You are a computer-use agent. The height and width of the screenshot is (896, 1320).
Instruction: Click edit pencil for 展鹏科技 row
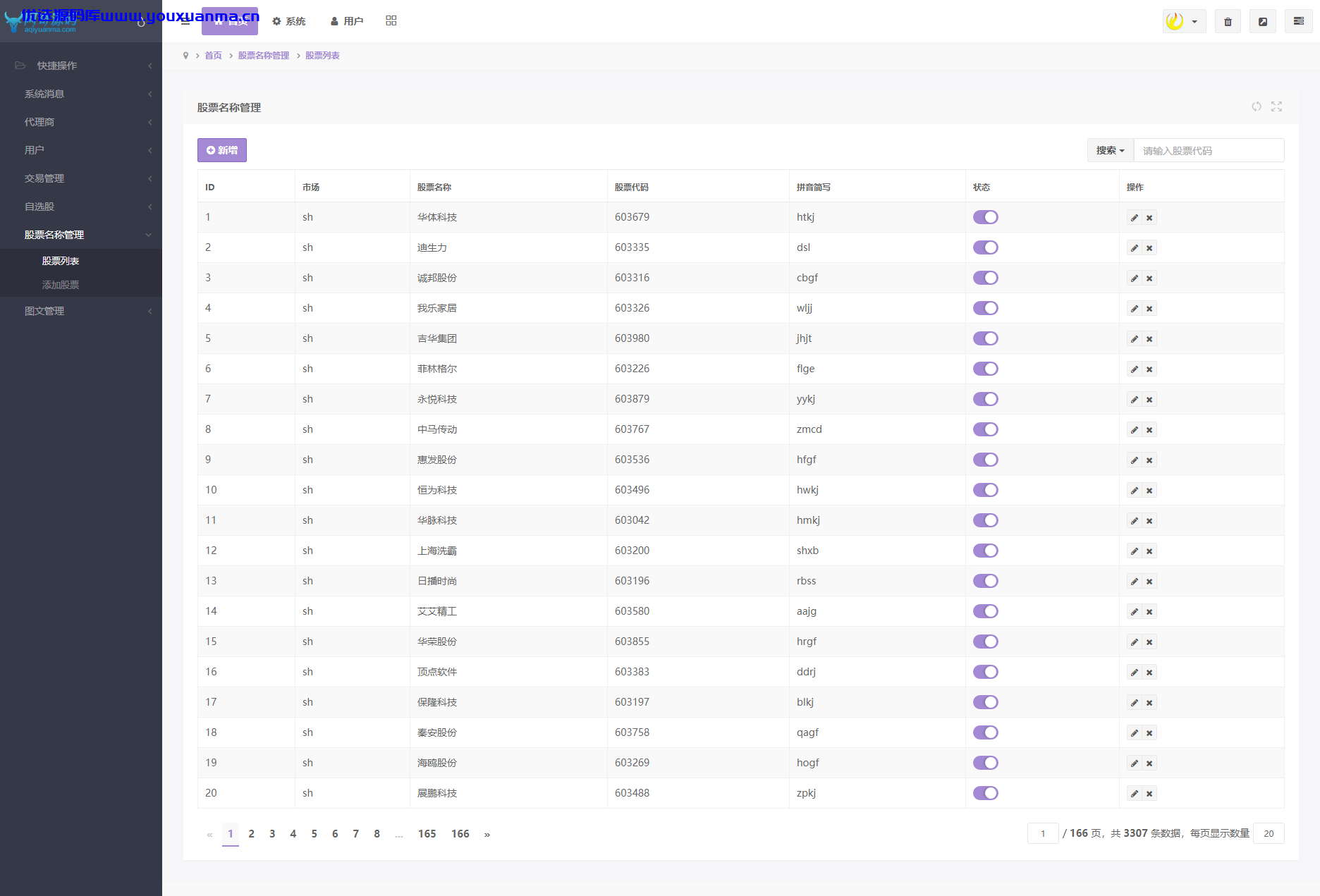(x=1134, y=794)
